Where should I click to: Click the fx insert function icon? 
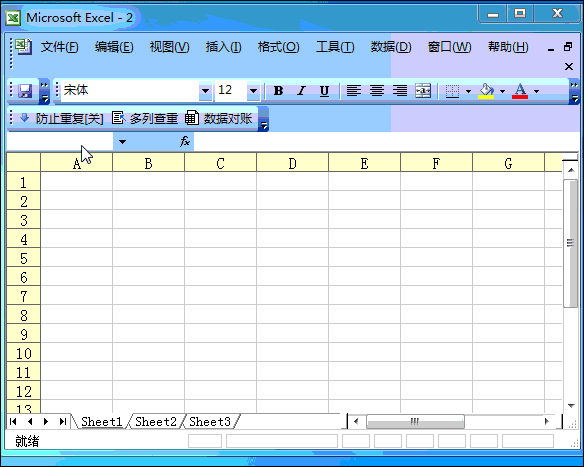tap(185, 142)
